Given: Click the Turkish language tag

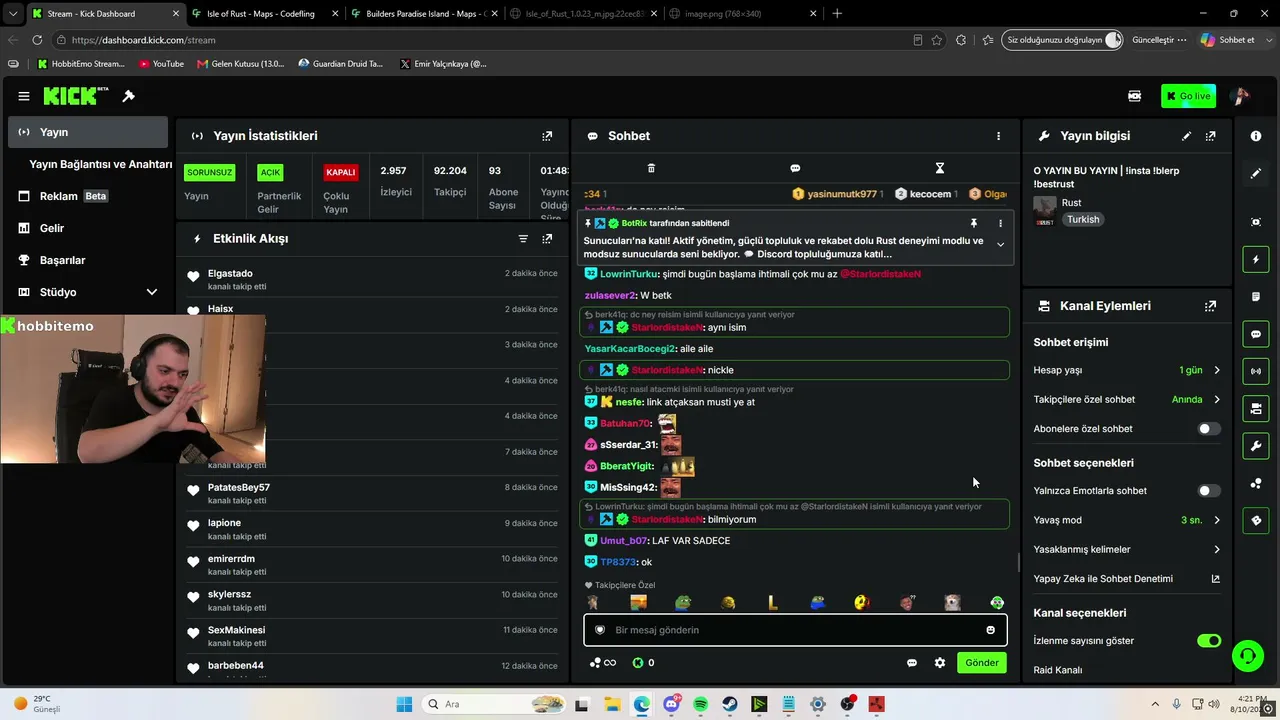Looking at the screenshot, I should pos(1083,219).
